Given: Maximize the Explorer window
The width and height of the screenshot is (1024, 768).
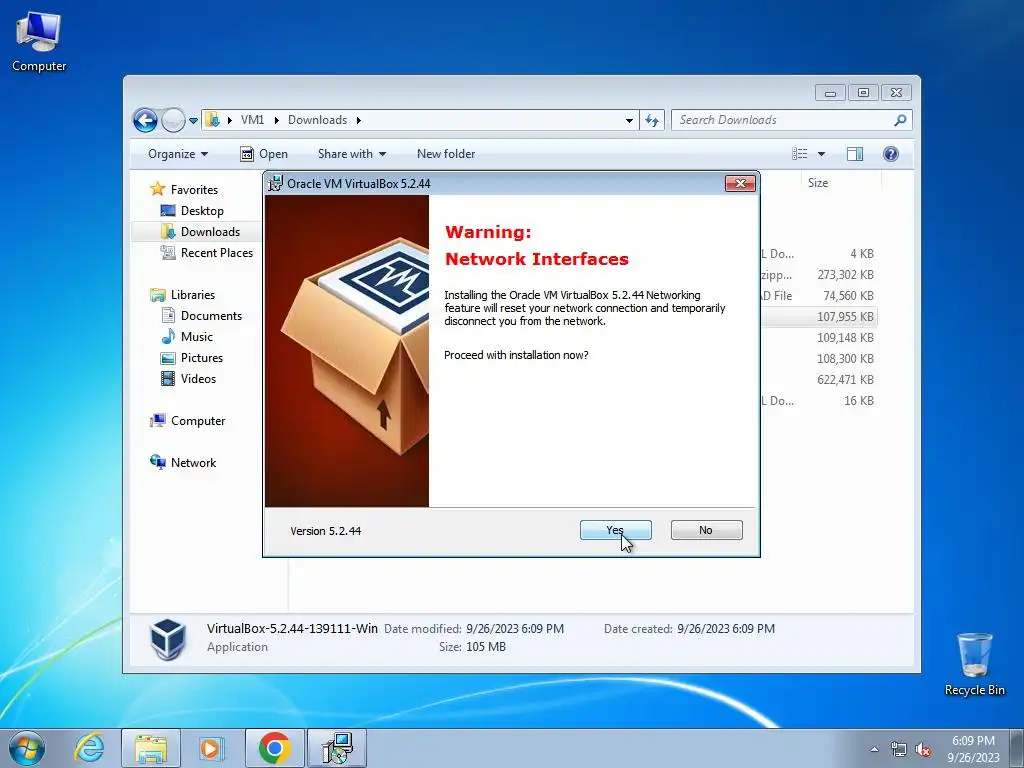Looking at the screenshot, I should pyautogui.click(x=863, y=93).
